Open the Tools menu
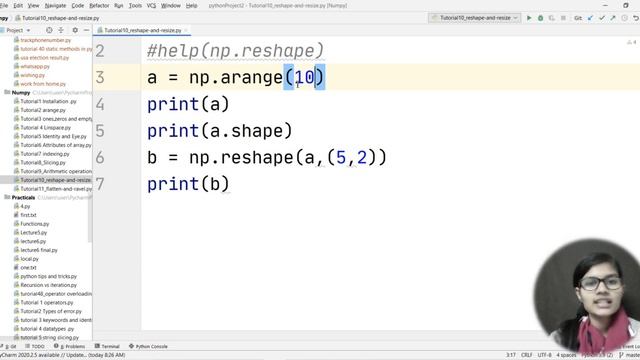 pyautogui.click(x=135, y=6)
